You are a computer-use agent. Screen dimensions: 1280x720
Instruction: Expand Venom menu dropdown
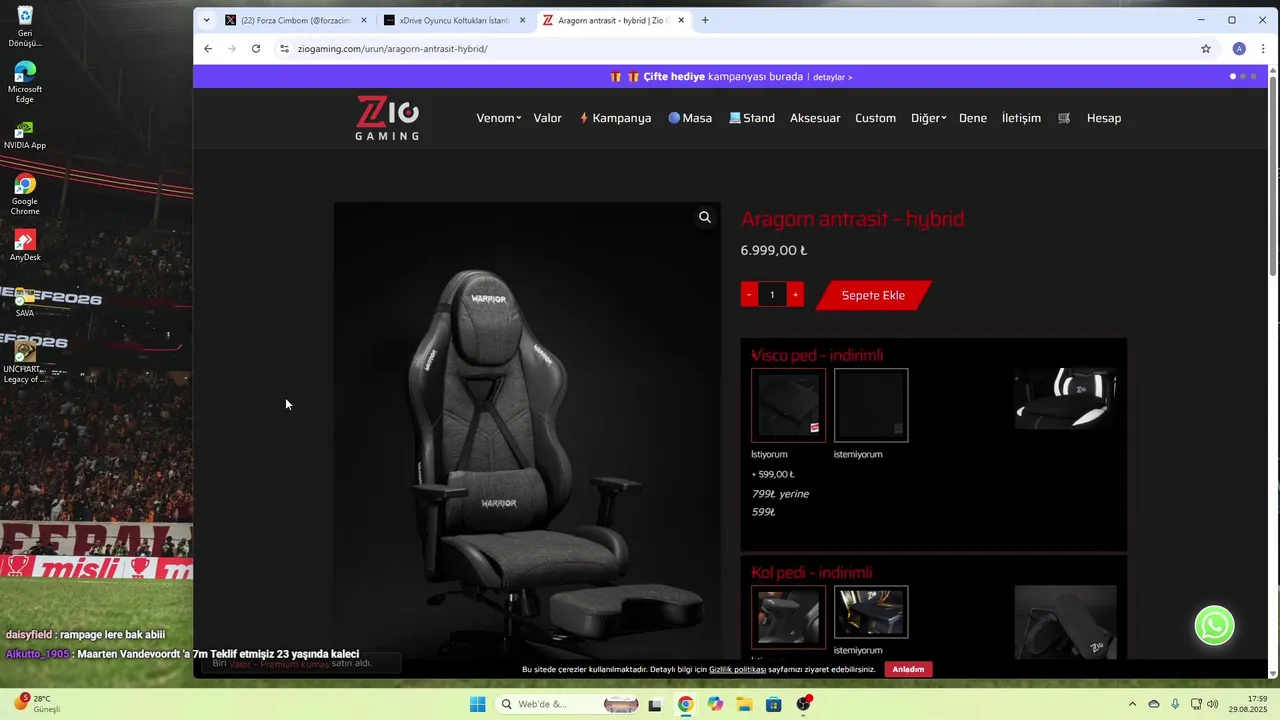tap(498, 118)
